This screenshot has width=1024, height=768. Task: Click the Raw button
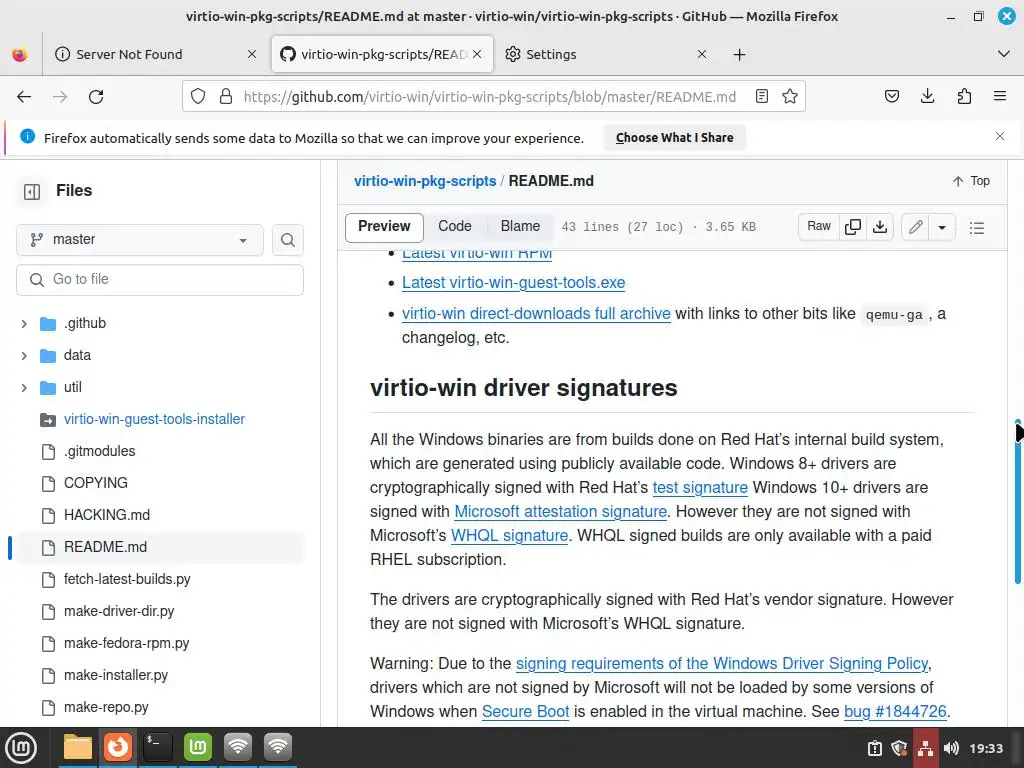tap(819, 227)
